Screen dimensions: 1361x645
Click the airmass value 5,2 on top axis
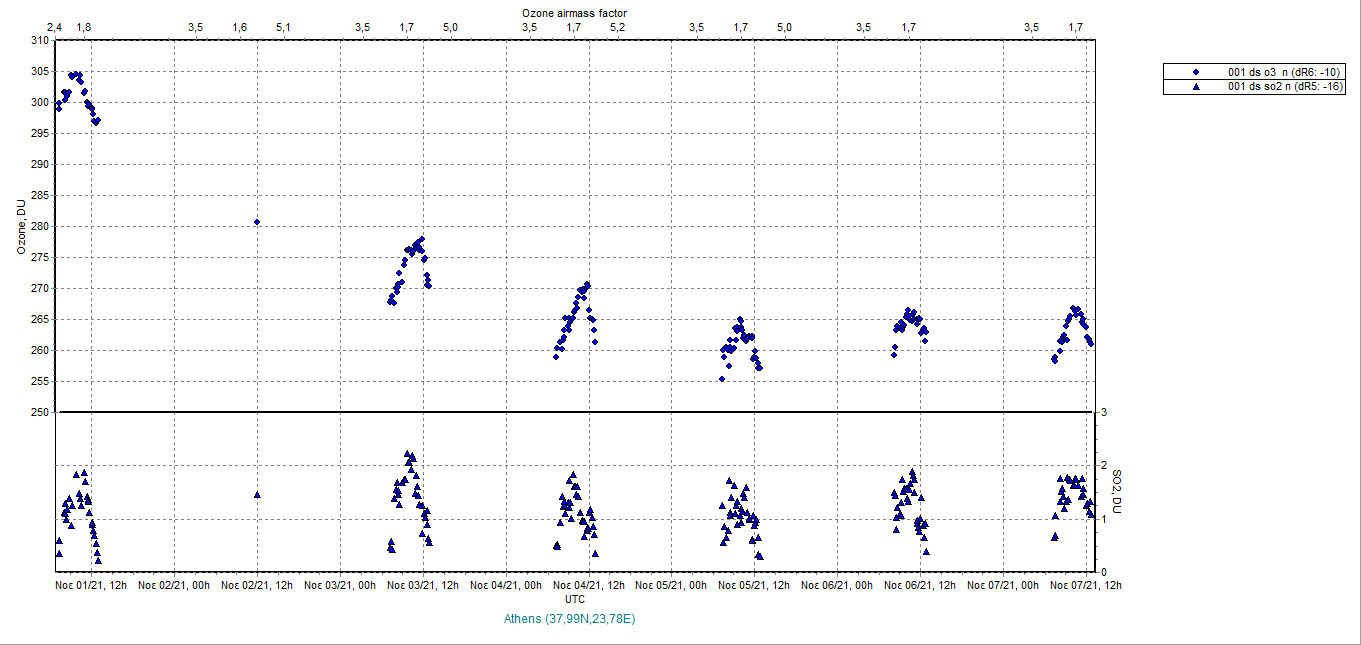(x=618, y=27)
